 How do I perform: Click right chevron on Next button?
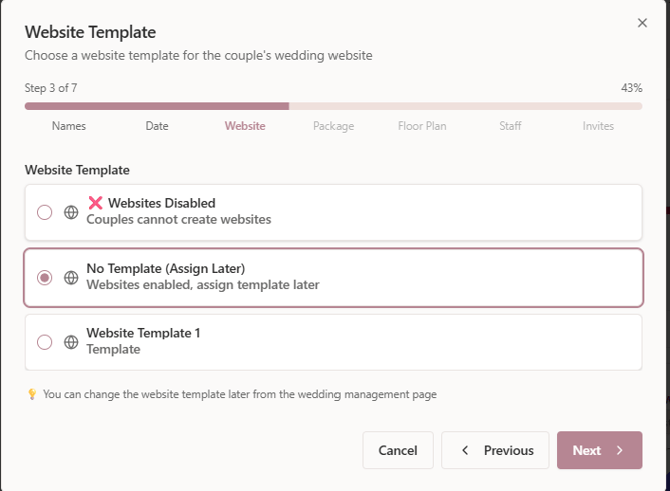coord(620,451)
